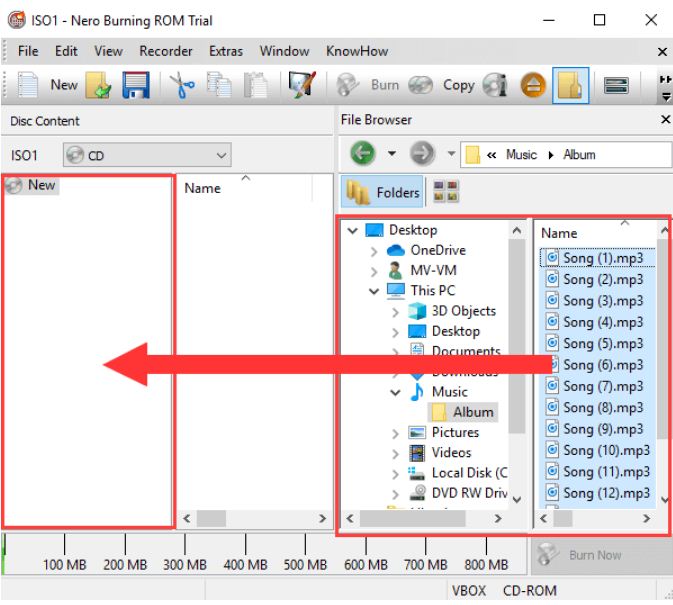Click the folder tree vertical scrollbar

tap(516, 336)
